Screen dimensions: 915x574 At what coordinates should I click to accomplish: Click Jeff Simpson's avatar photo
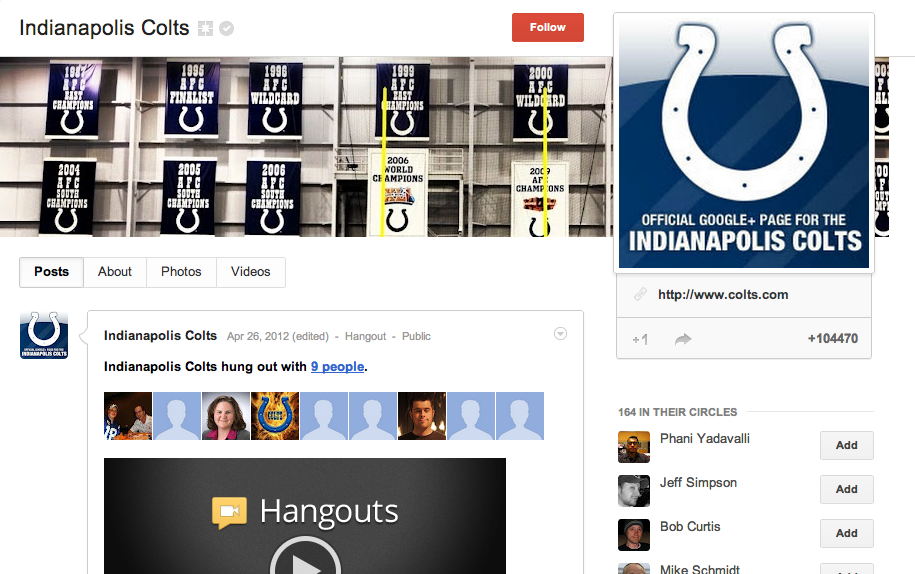(x=634, y=491)
